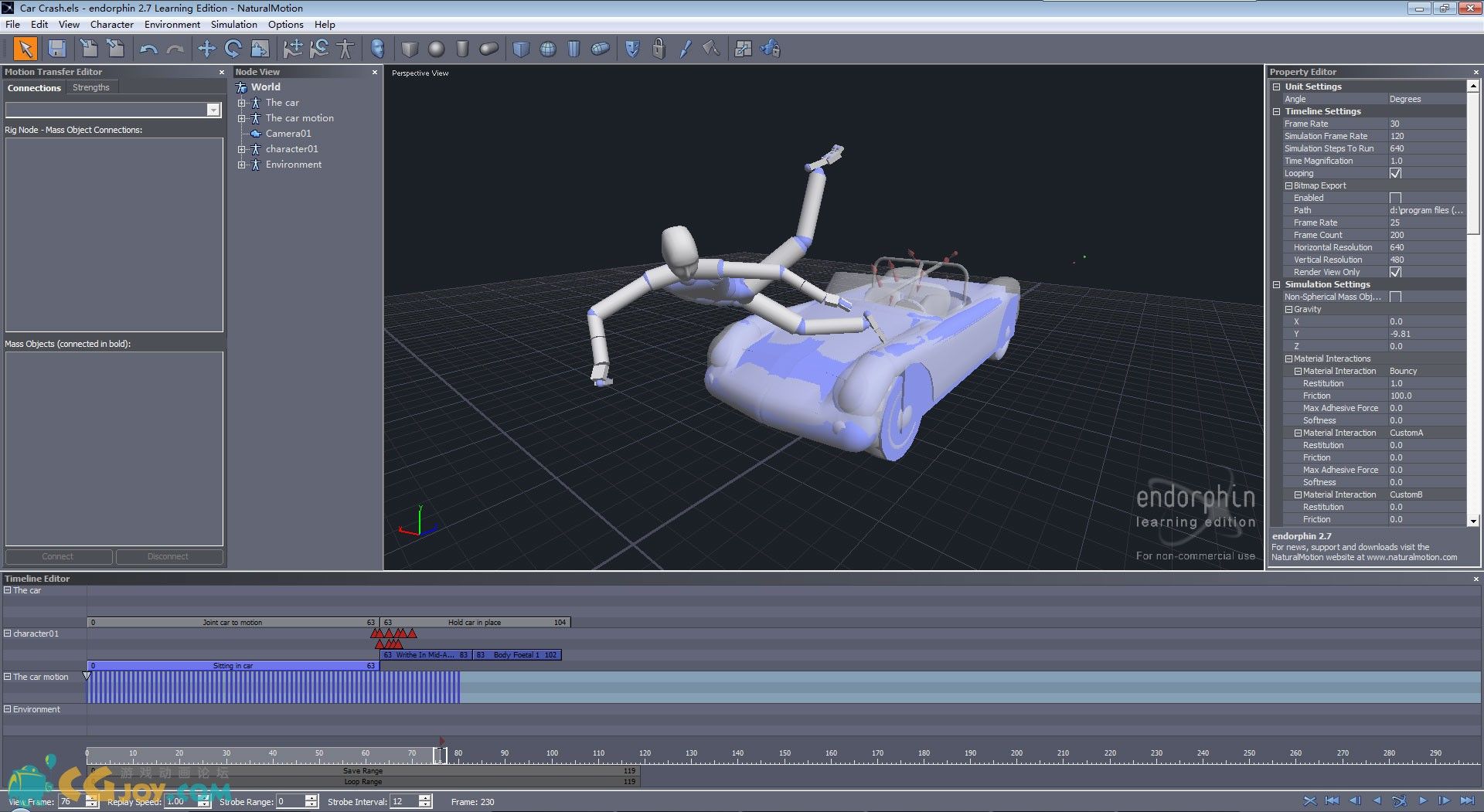Select the Hold car in place event
This screenshot has height=812, width=1484.
tap(475, 622)
